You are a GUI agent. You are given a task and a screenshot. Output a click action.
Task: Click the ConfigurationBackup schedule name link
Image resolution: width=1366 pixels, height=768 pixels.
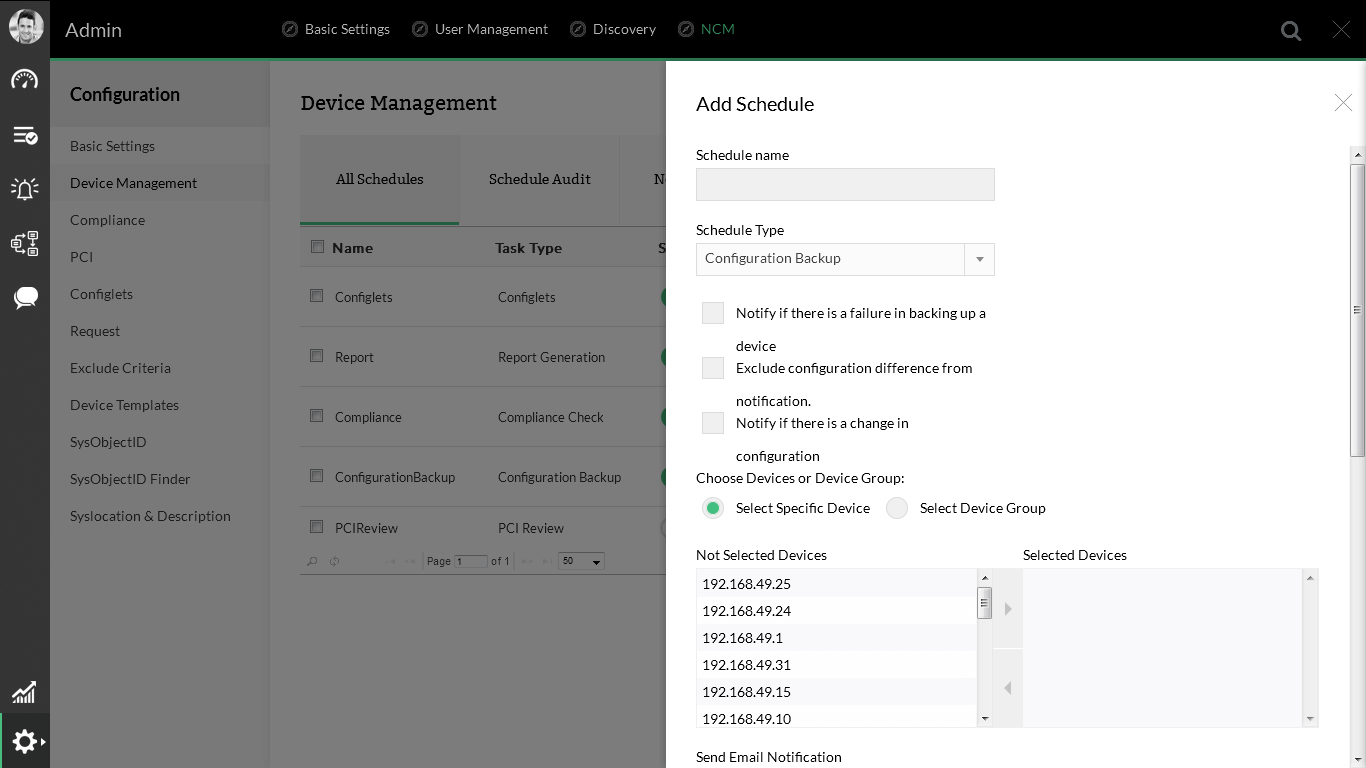coord(394,477)
